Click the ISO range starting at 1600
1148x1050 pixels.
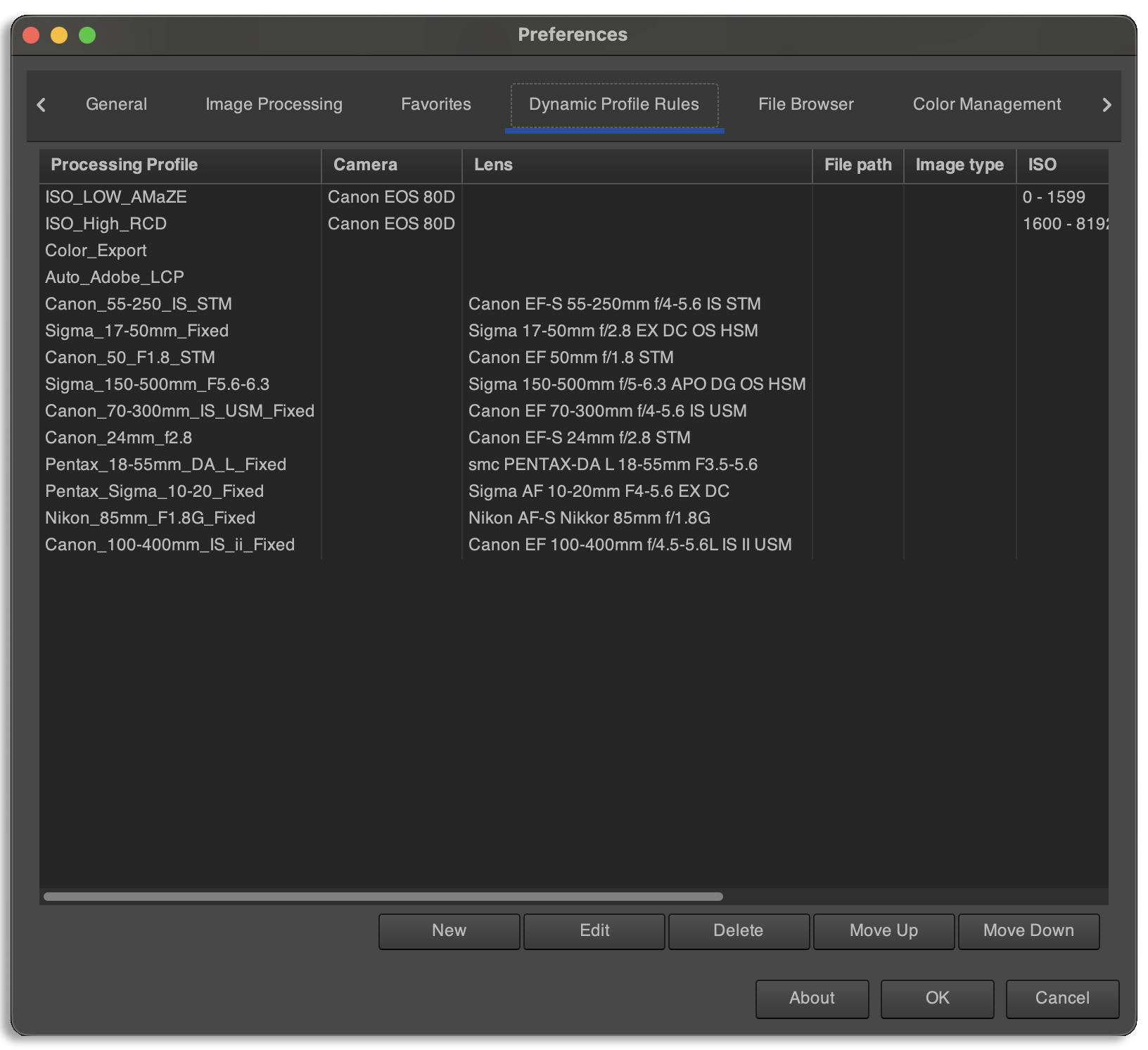pos(1066,224)
